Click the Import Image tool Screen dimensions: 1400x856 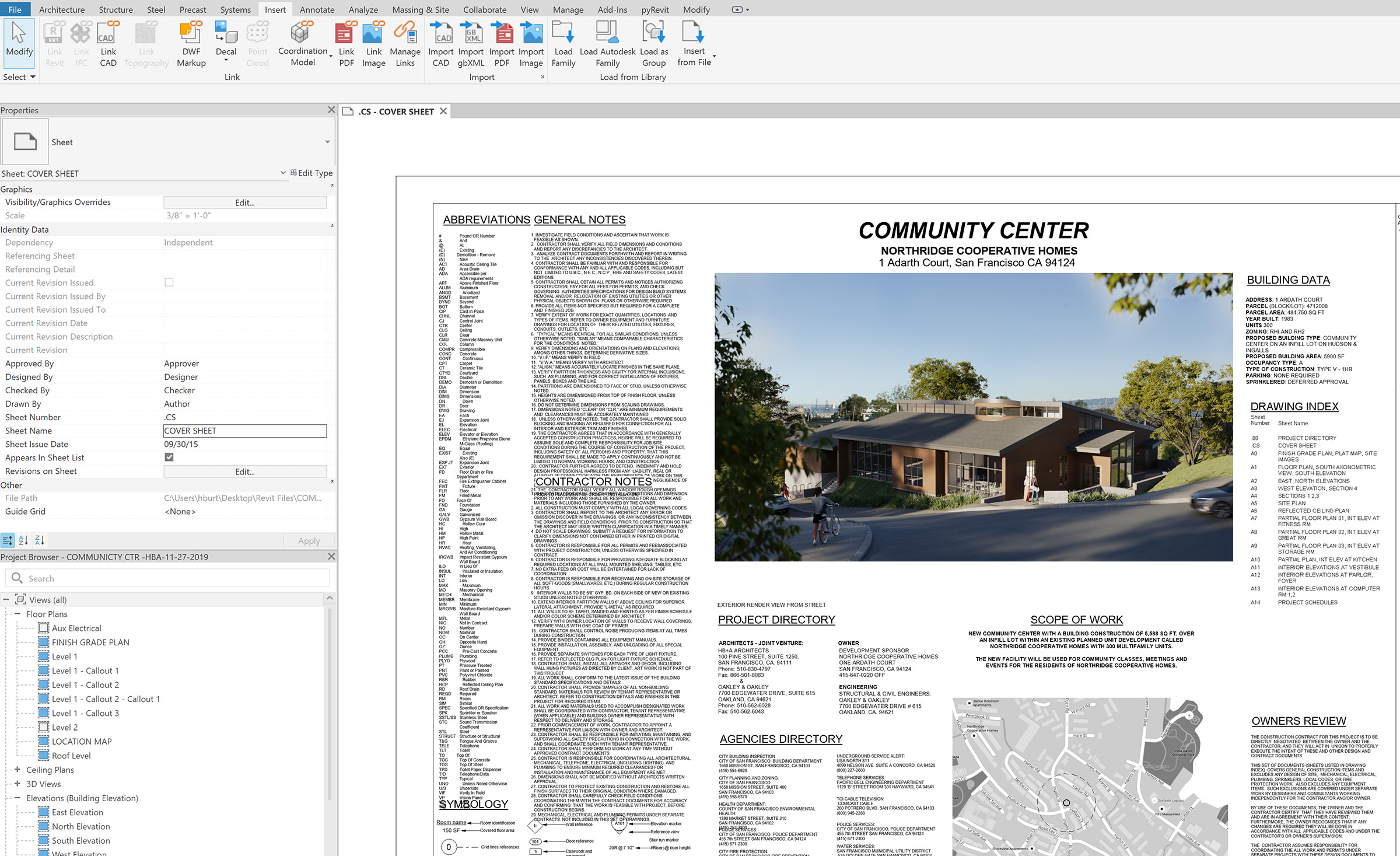(x=531, y=44)
